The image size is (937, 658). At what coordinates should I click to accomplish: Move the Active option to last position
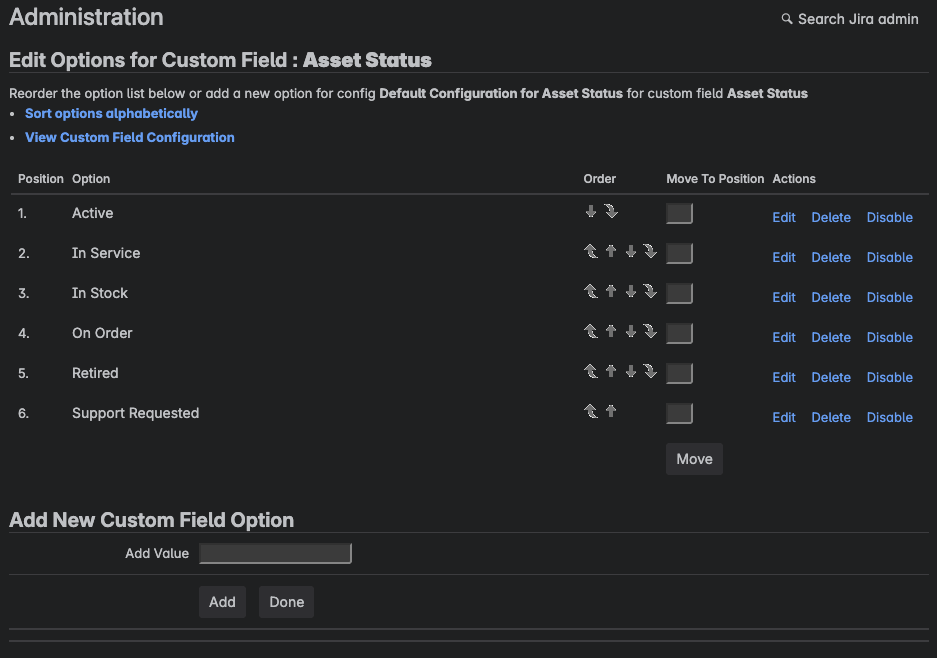click(x=611, y=212)
